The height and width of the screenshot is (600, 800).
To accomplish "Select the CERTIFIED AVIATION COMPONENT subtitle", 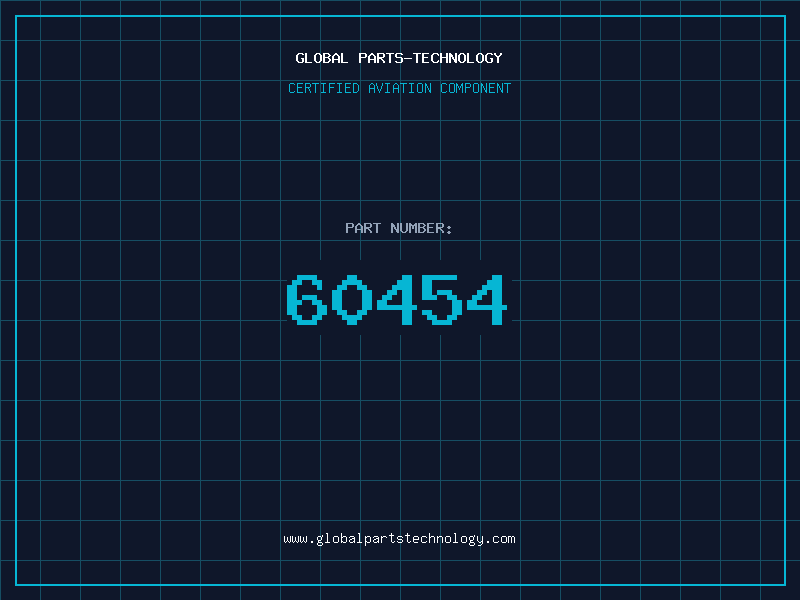I will (x=399, y=88).
